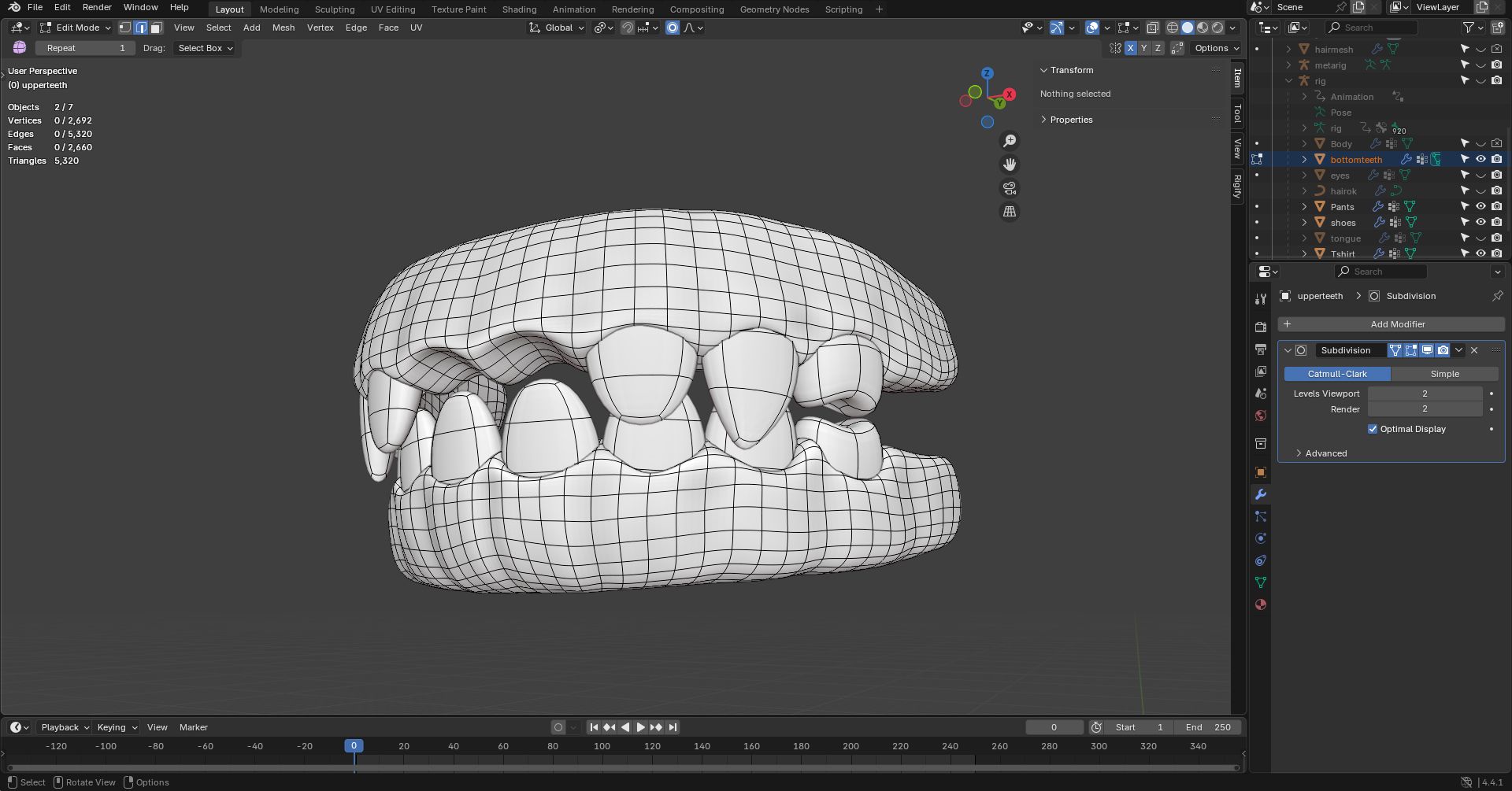Expand the Advanced subdivision section

tap(1325, 453)
